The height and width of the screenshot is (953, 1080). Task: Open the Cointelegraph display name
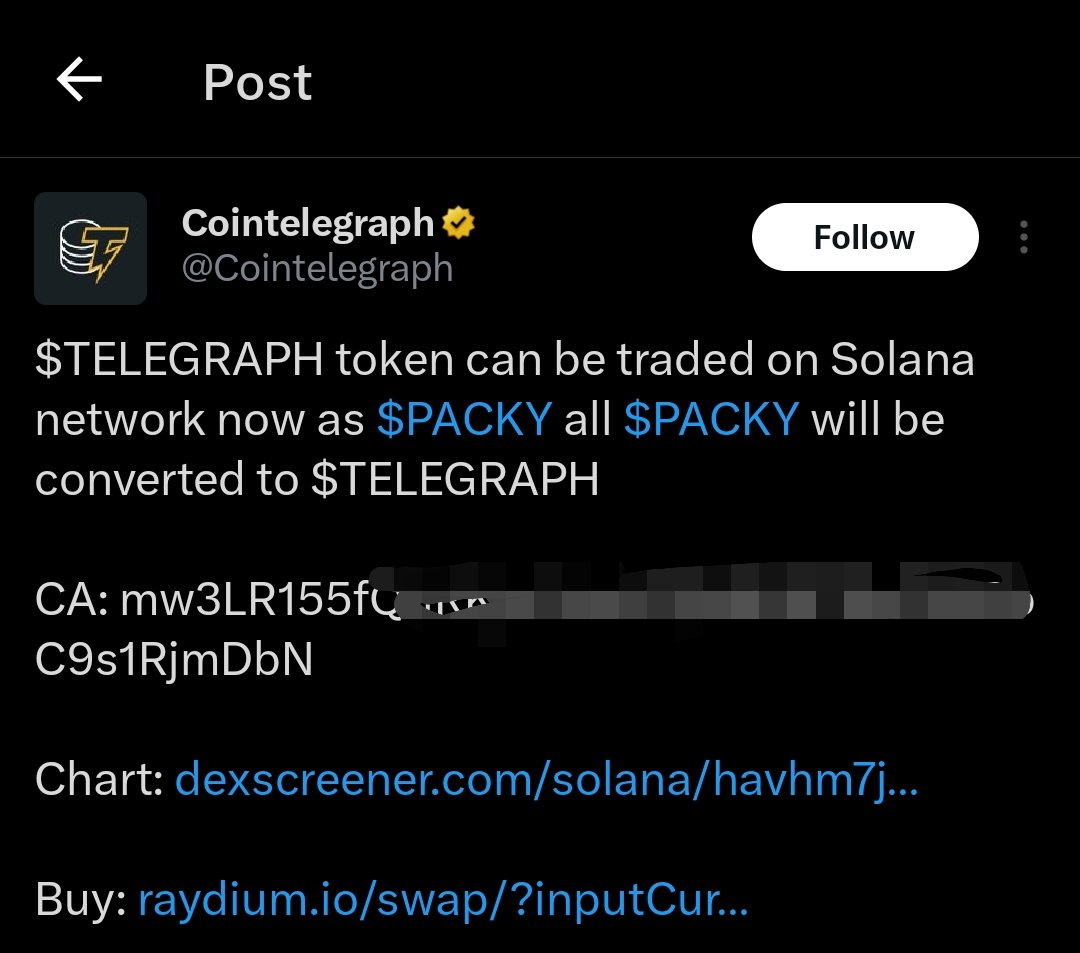[308, 223]
